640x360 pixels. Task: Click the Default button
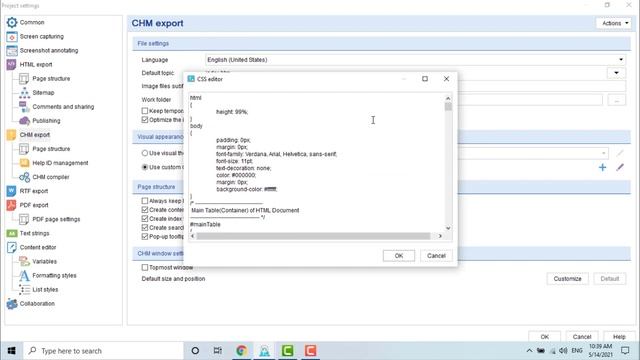[x=610, y=279]
